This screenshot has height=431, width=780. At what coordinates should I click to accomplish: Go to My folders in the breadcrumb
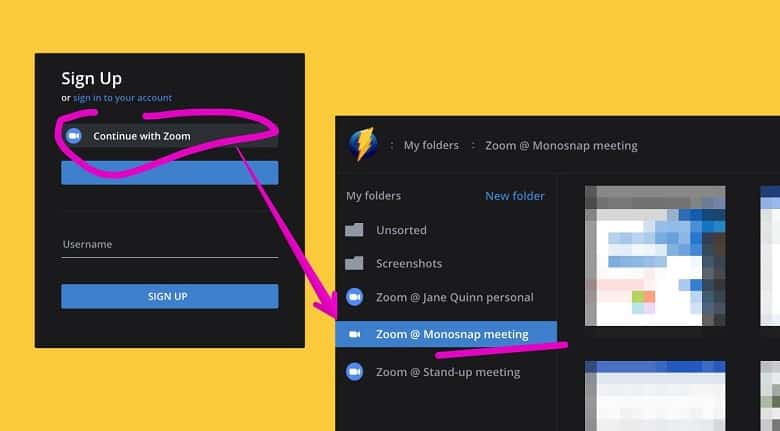(x=431, y=145)
